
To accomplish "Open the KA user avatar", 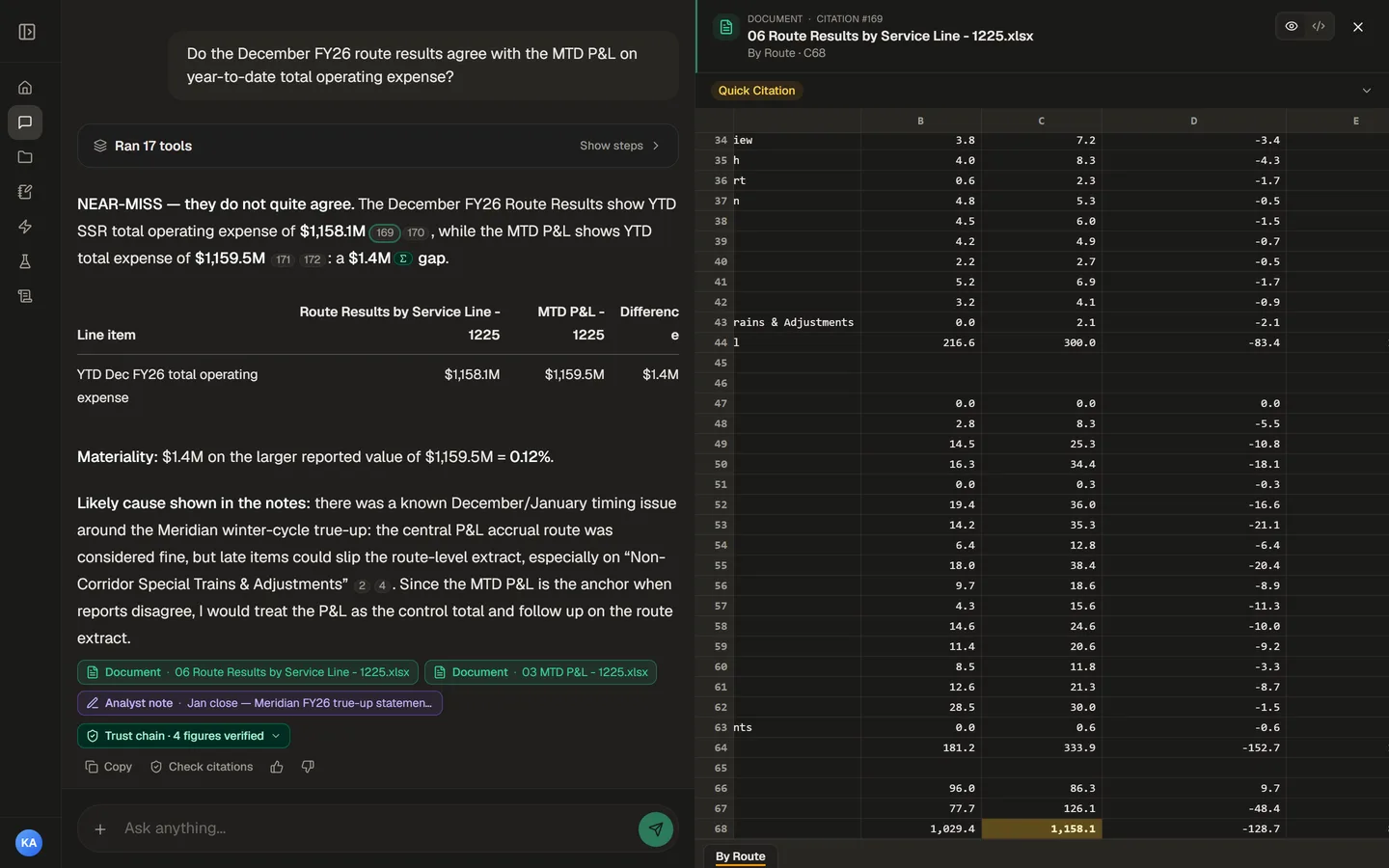I will pos(29,843).
